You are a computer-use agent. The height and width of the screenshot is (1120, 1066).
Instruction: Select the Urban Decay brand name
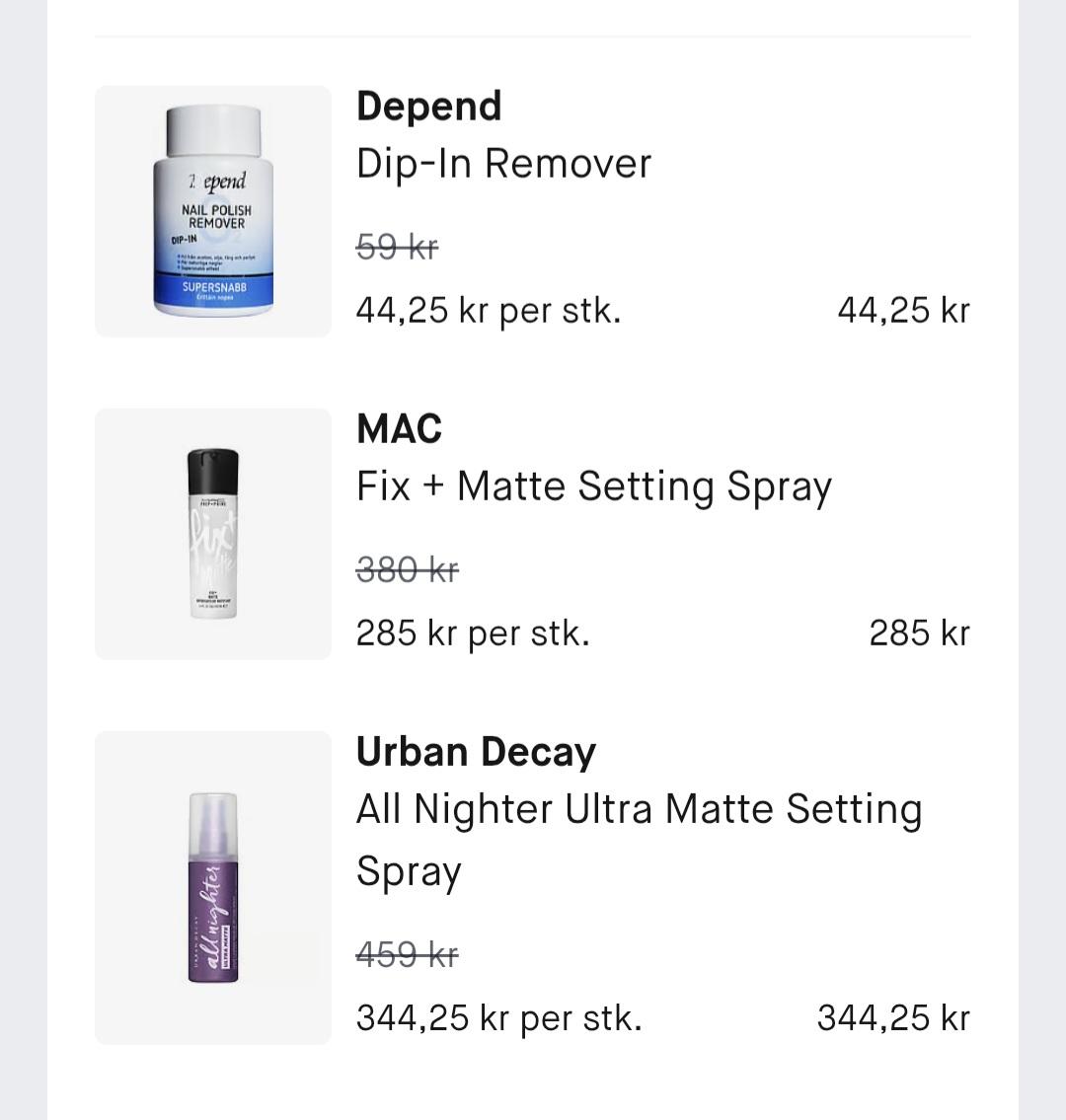click(x=476, y=752)
